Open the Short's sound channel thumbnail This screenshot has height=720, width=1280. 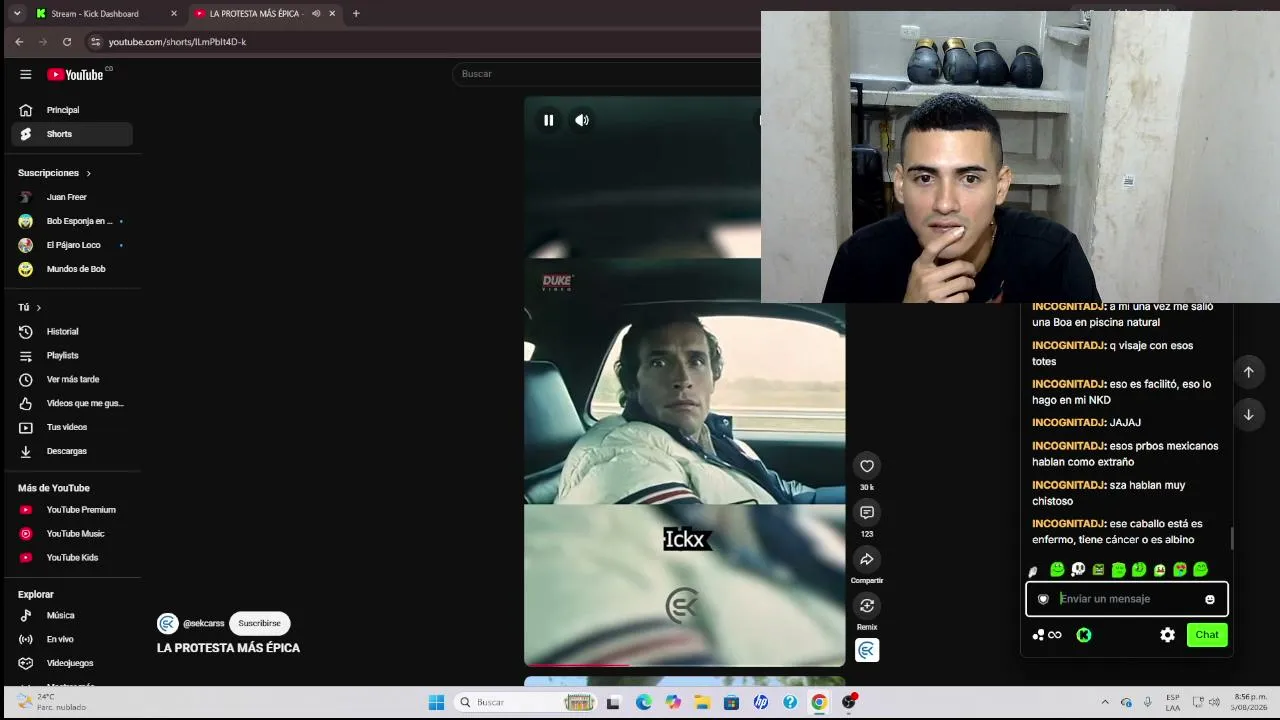tap(867, 650)
